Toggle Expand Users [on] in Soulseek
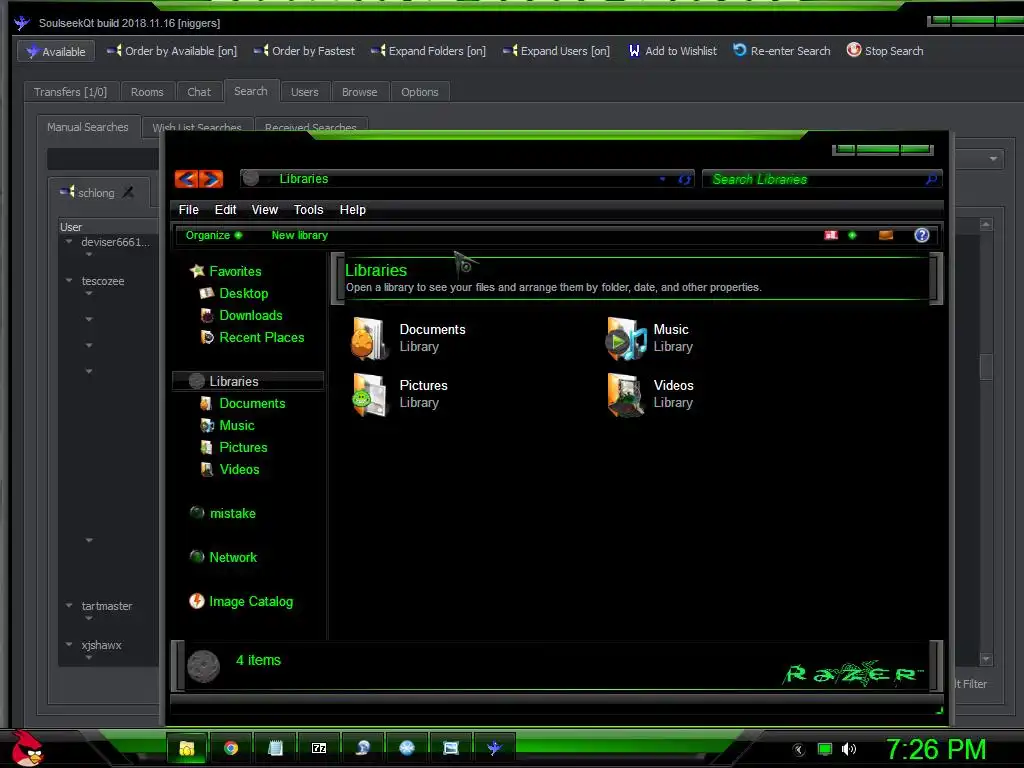Viewport: 1024px width, 768px height. 556,51
